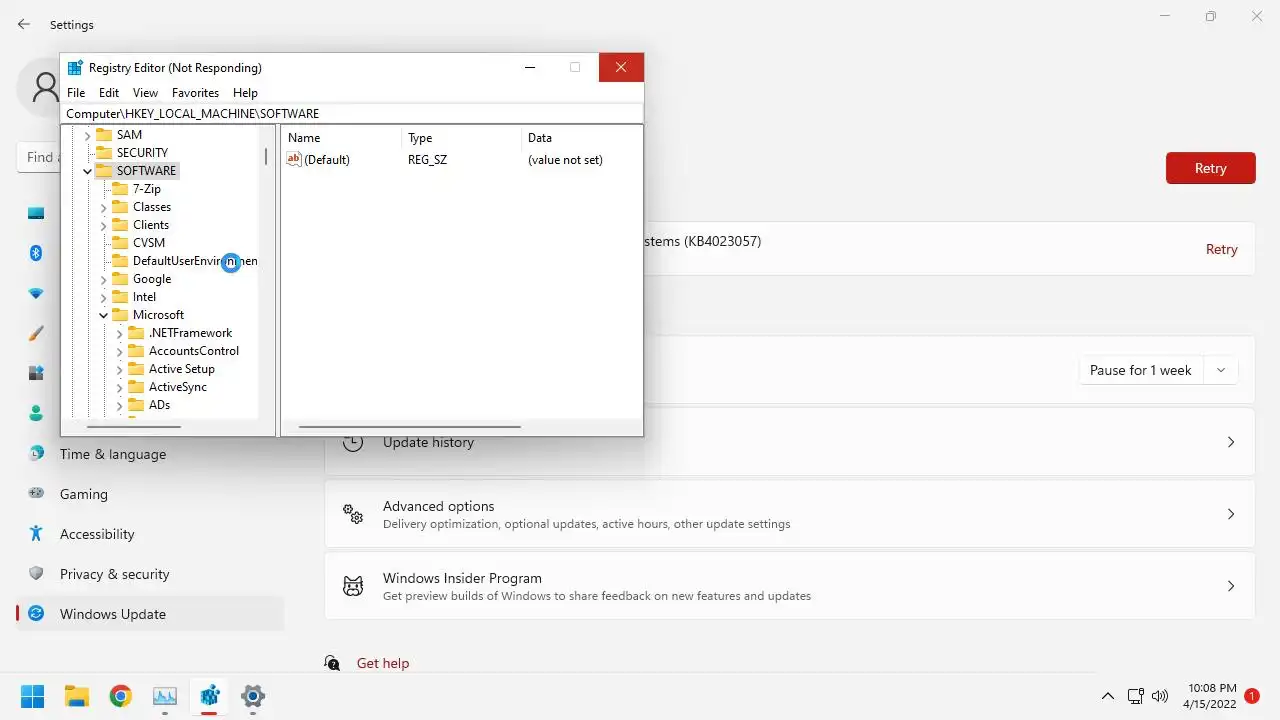Open the Favorites menu in Registry Editor
The image size is (1280, 720).
pos(195,92)
